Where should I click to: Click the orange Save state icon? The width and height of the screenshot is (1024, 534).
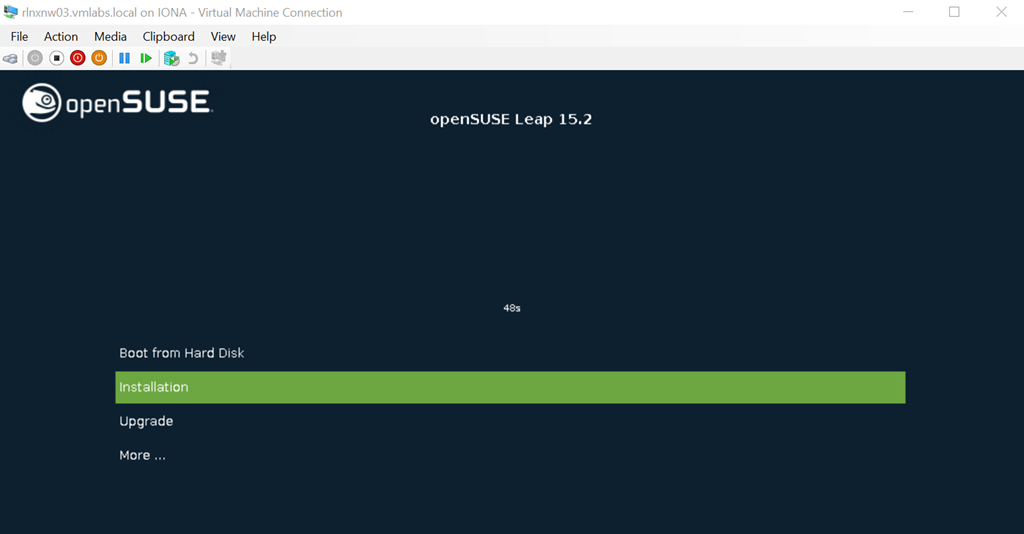pyautogui.click(x=99, y=58)
